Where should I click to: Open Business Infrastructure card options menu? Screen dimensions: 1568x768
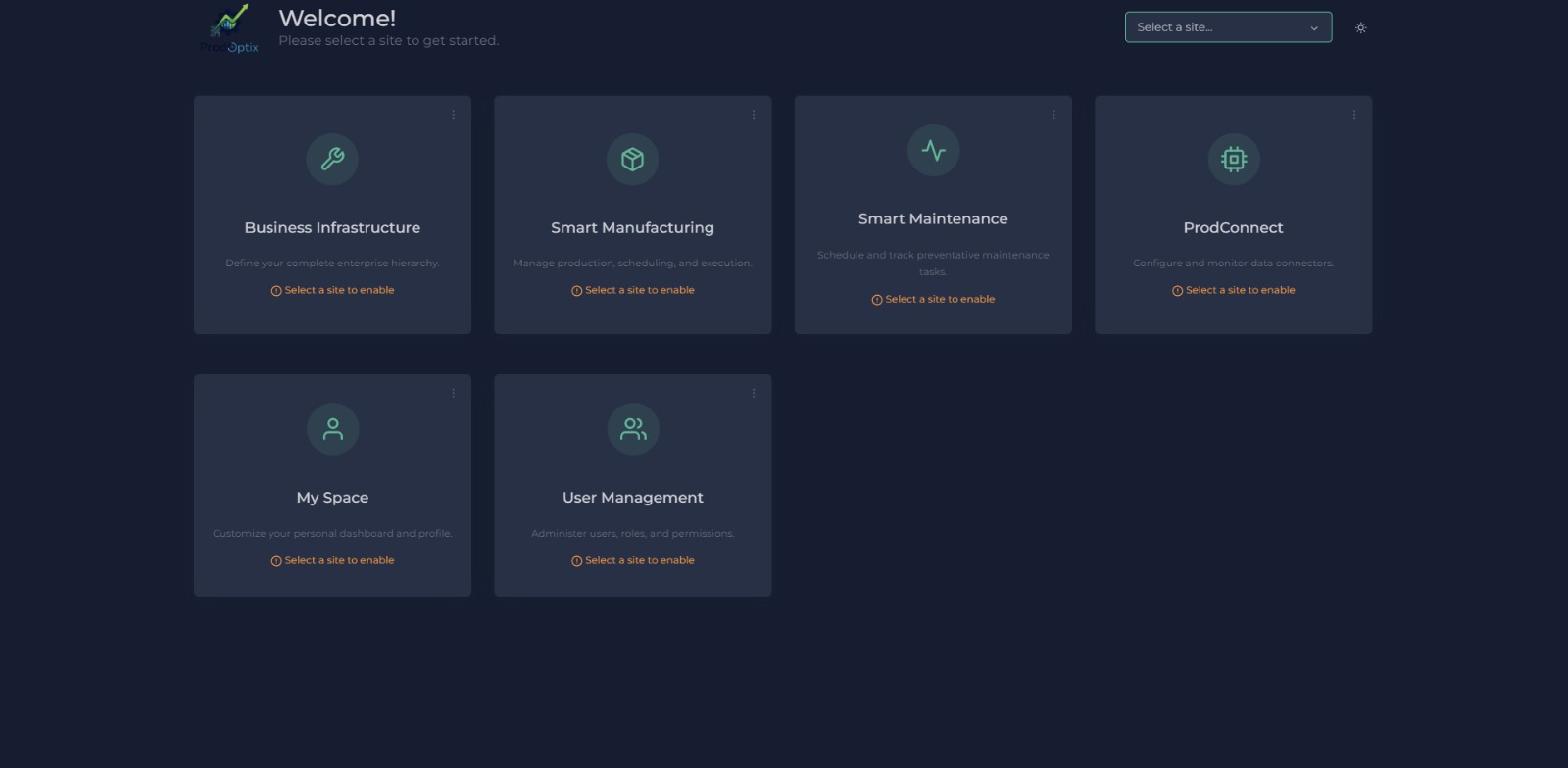[x=453, y=115]
